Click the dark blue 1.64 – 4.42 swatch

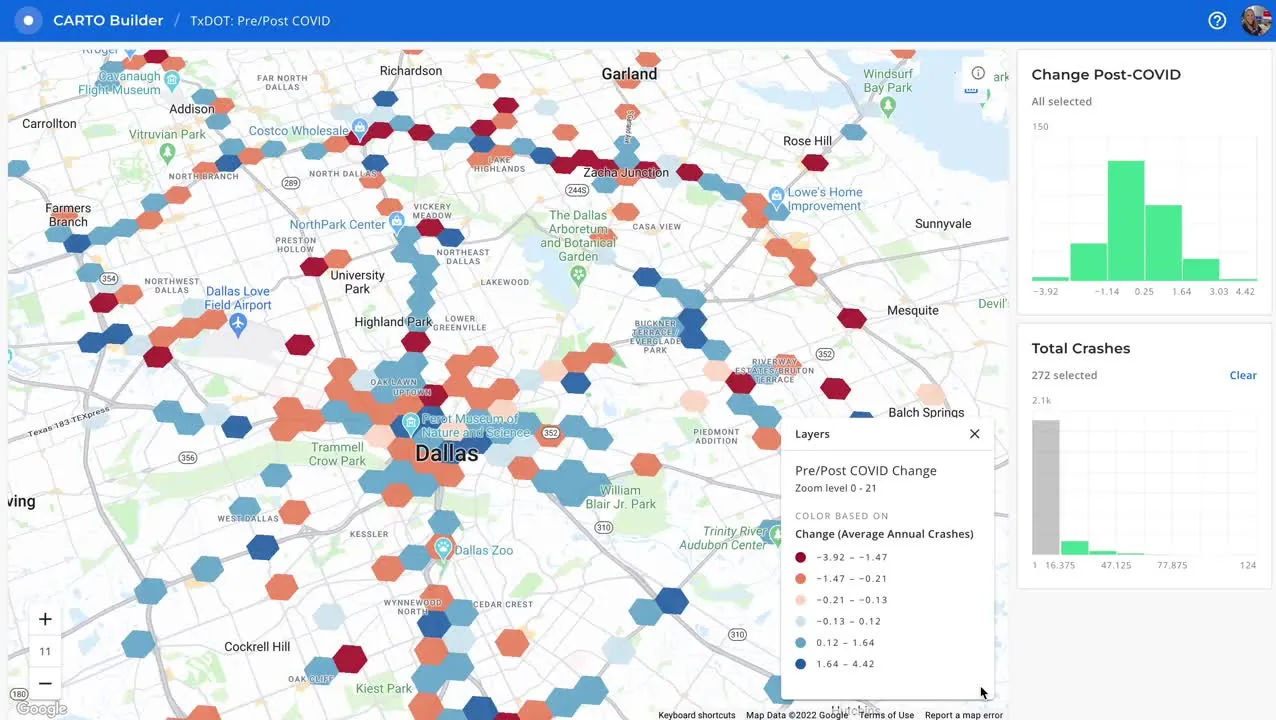801,664
